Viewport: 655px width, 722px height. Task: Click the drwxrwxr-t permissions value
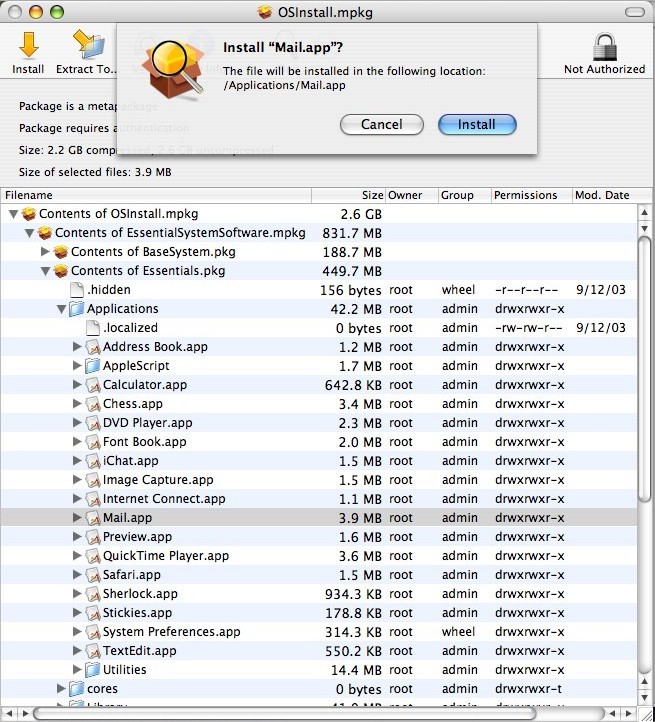point(529,689)
